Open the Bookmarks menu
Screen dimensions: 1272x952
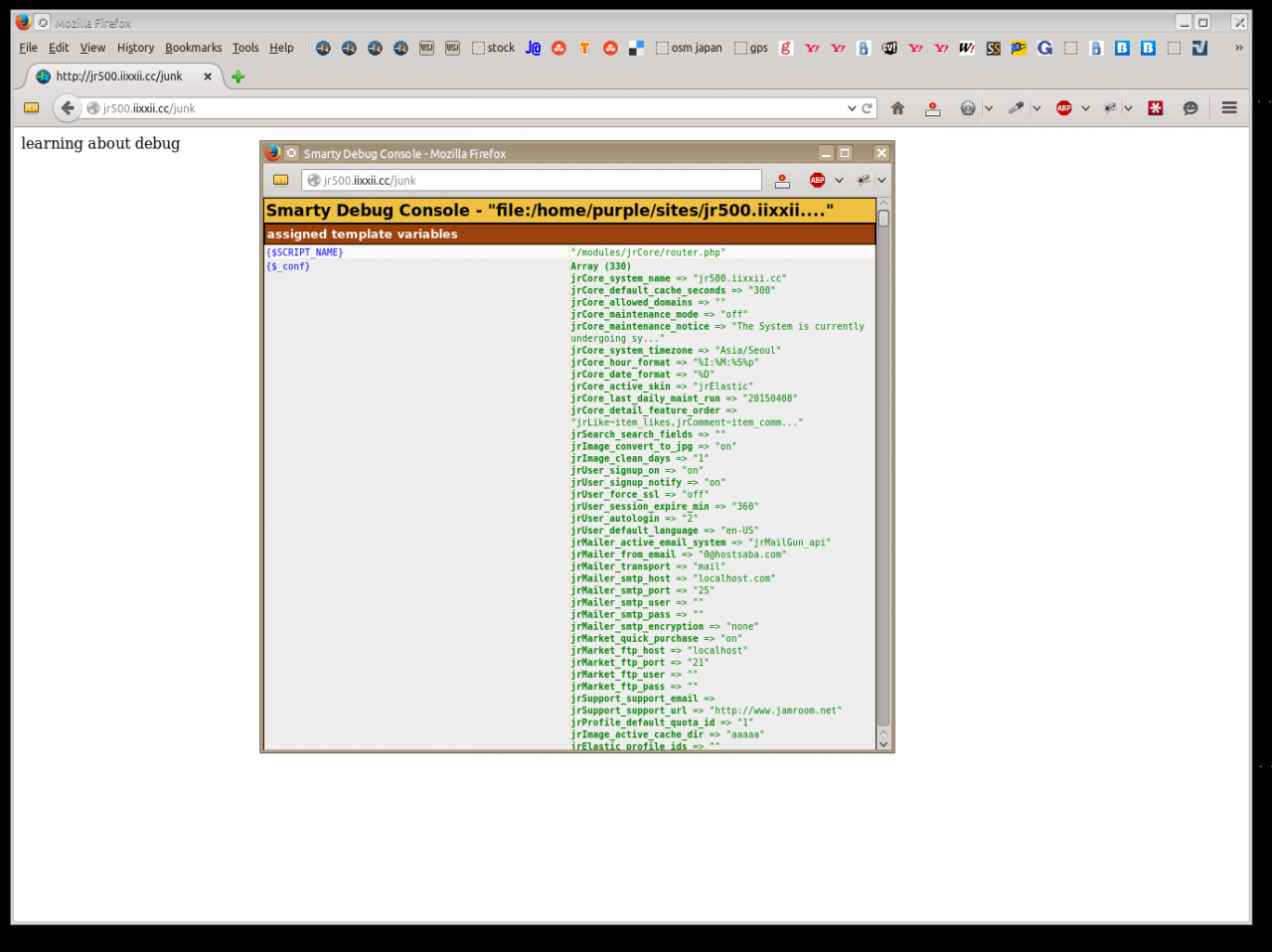193,48
